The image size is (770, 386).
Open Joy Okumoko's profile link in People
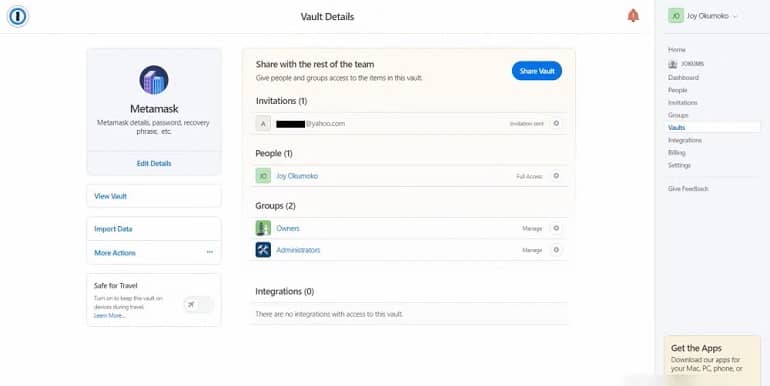click(x=297, y=176)
